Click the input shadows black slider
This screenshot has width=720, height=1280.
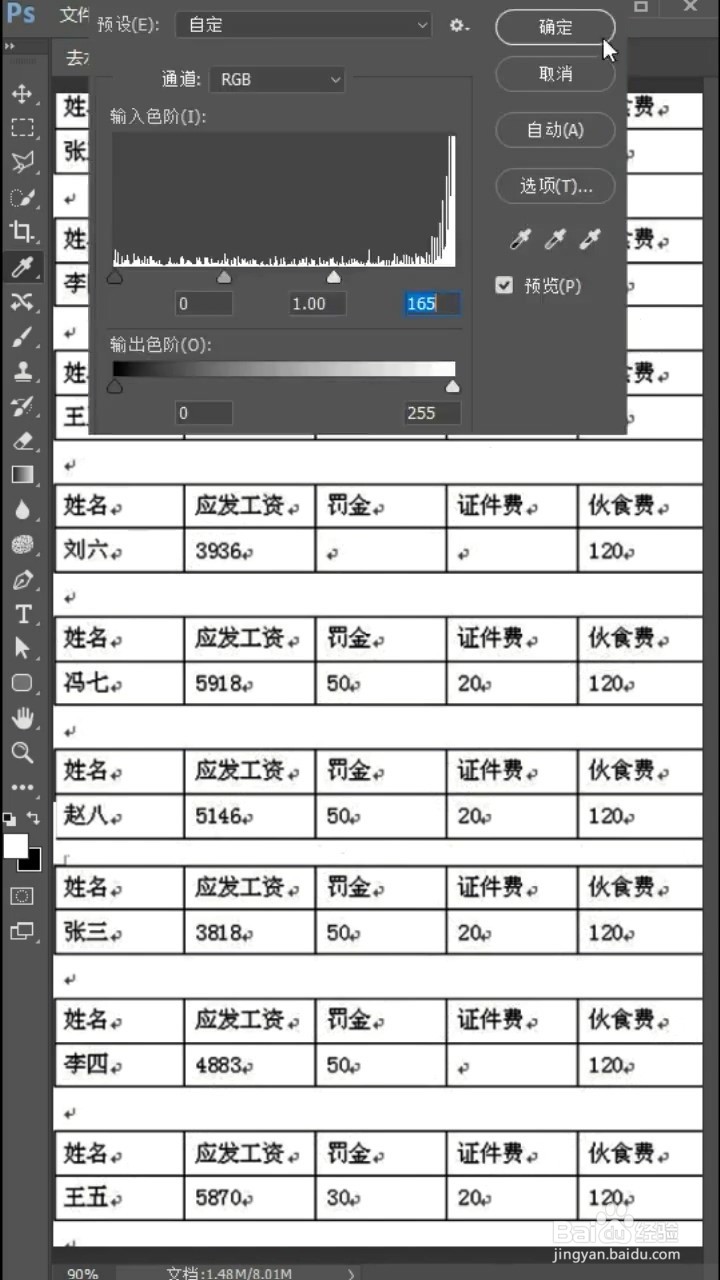[x=115, y=277]
